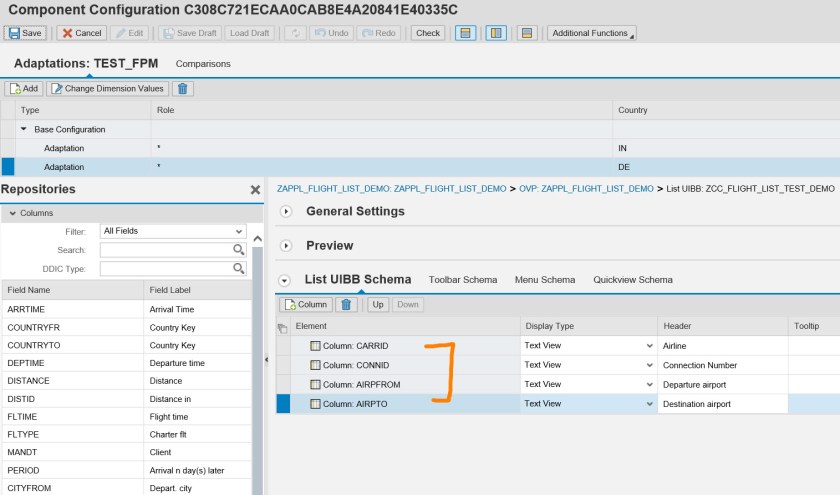
Task: Click the search icon next to Search field
Action: (x=239, y=250)
